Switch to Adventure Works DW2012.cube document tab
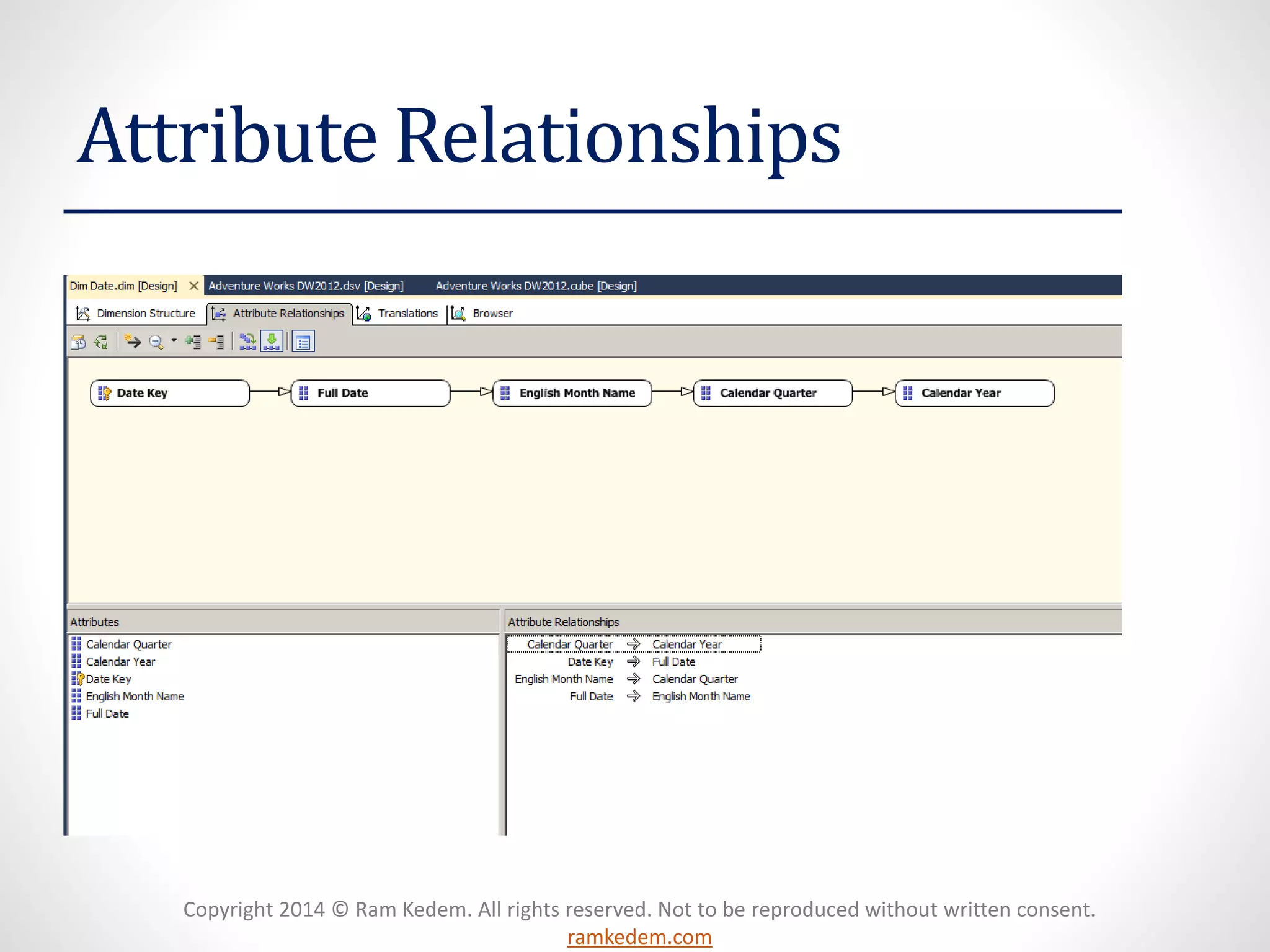 pos(536,286)
